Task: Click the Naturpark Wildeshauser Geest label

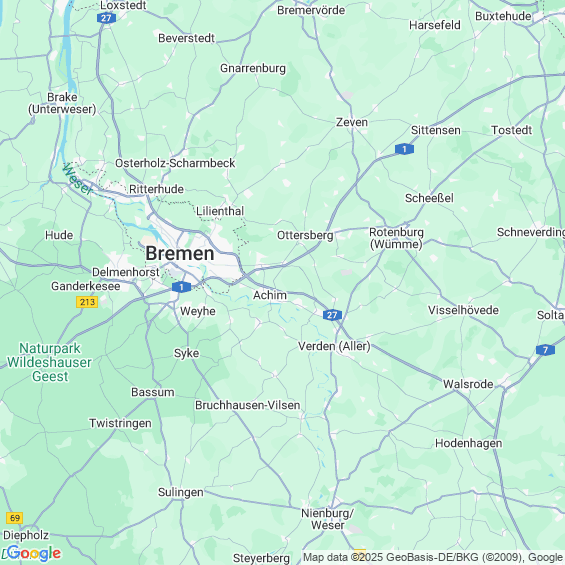Action: pyautogui.click(x=49, y=362)
